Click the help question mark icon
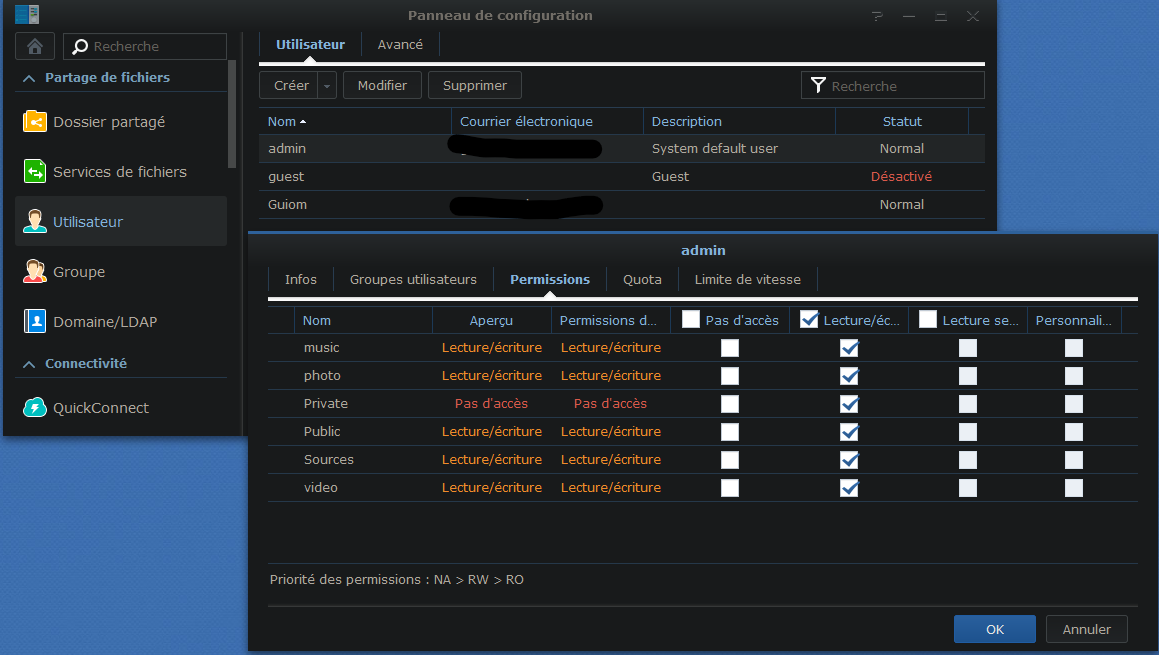1159x655 pixels. pos(877,16)
